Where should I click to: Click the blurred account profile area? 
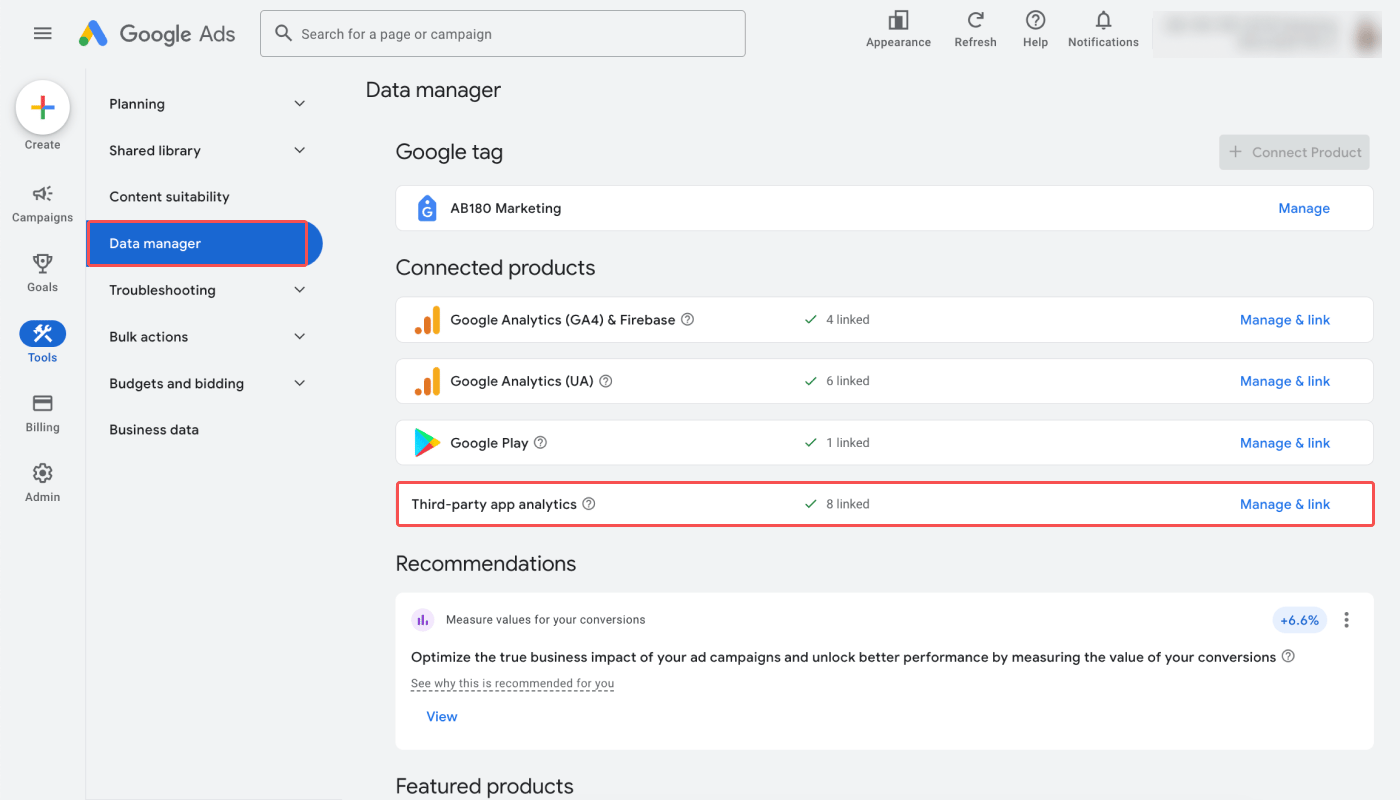point(1267,34)
